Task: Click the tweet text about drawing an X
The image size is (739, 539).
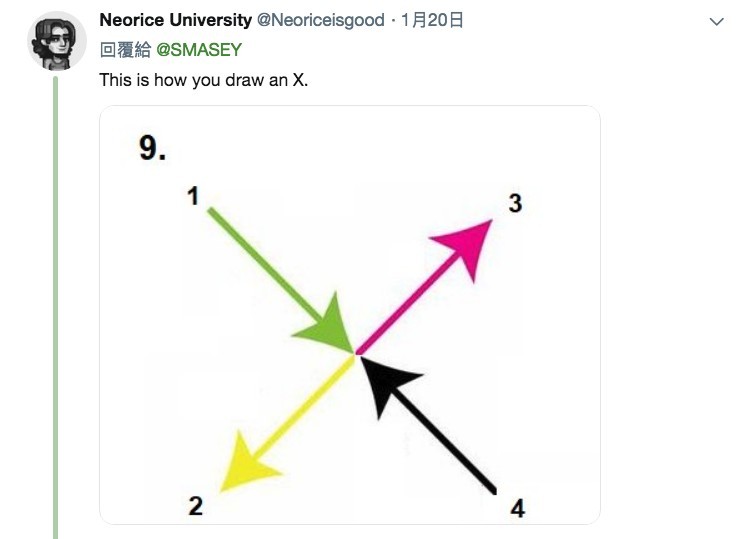Action: [204, 79]
